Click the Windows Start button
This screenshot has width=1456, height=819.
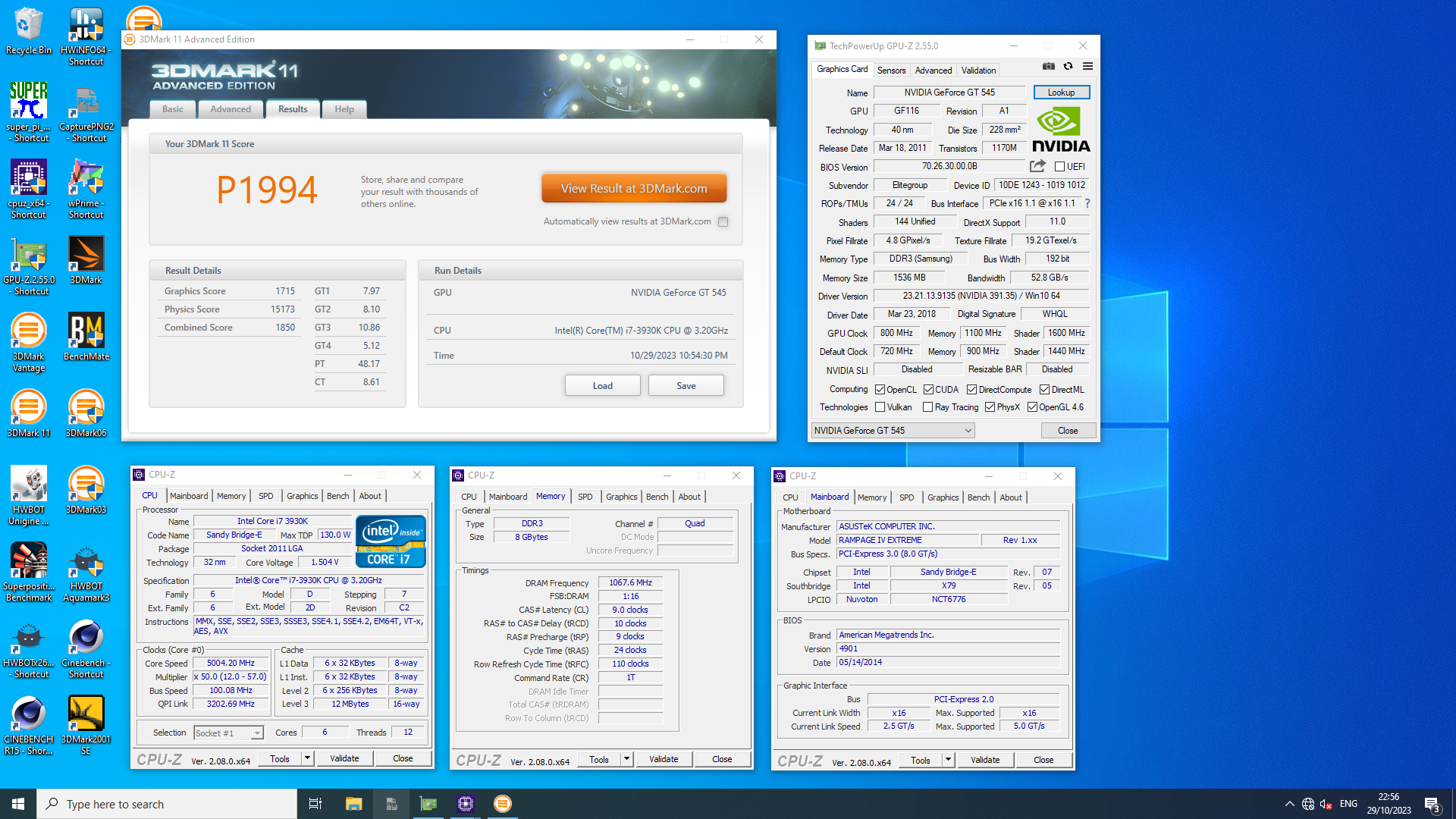pyautogui.click(x=18, y=804)
